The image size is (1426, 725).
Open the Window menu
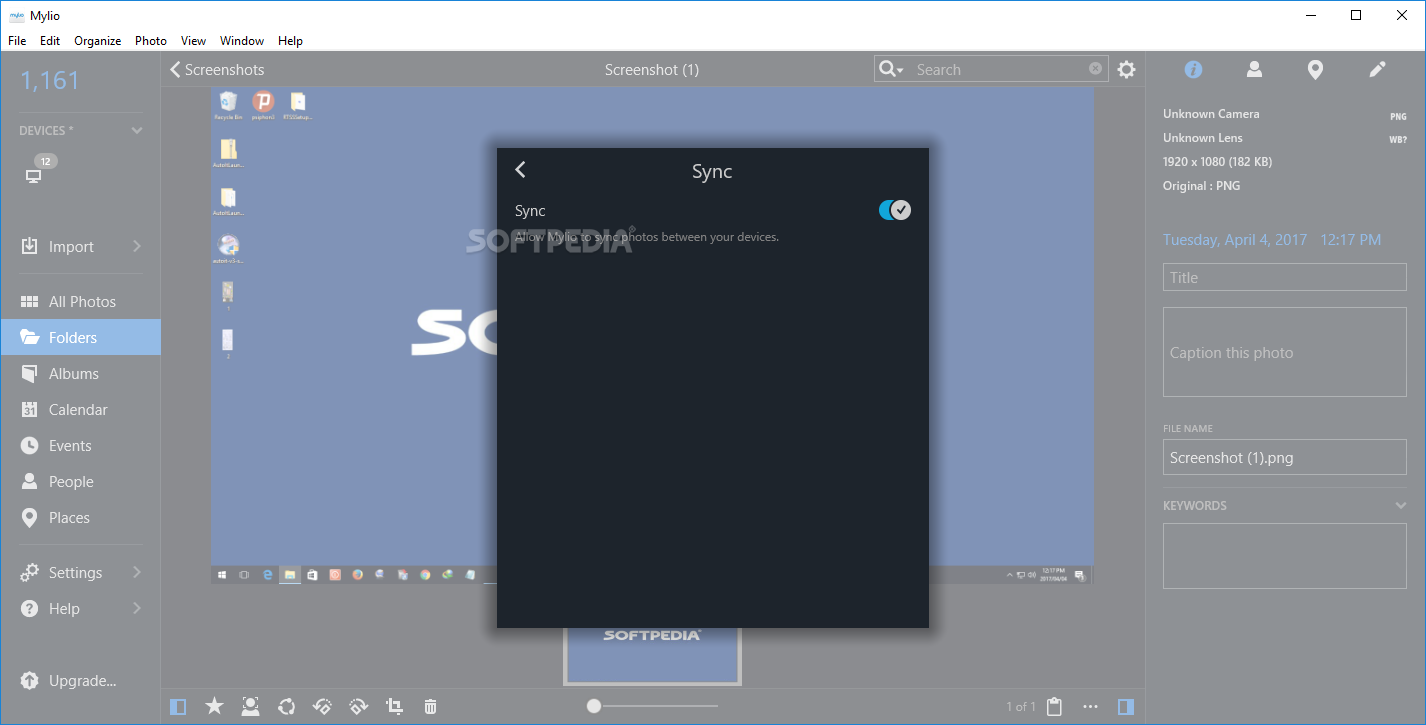tap(242, 41)
